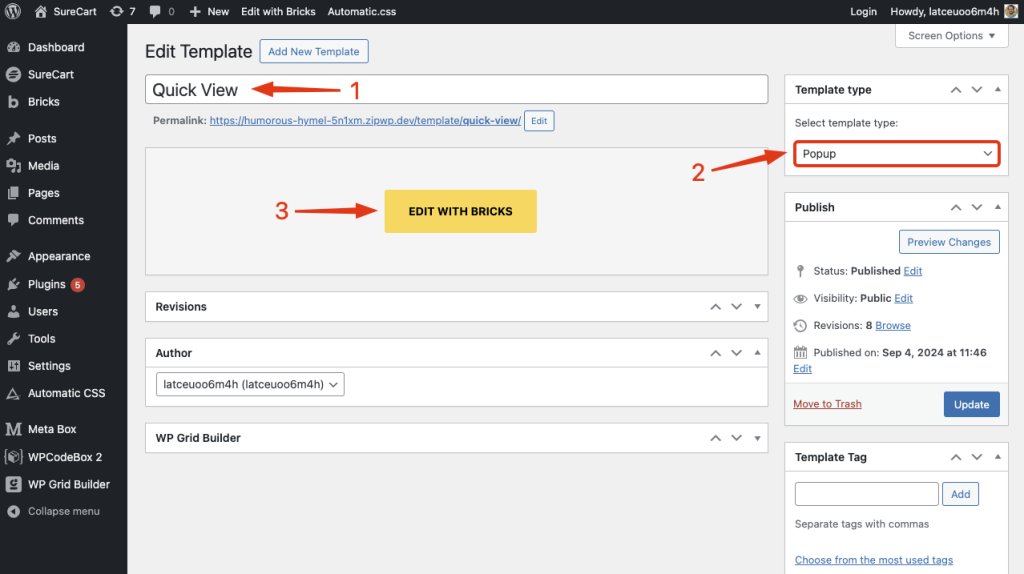Screen dimensions: 1024x574
Task: Move the Revisions panel up
Action: (x=716, y=306)
